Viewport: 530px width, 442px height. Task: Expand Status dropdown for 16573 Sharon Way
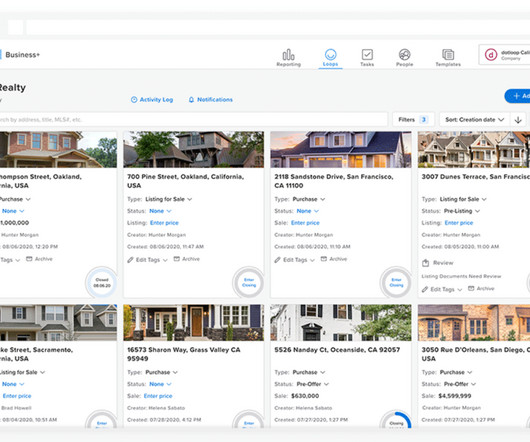(x=160, y=384)
